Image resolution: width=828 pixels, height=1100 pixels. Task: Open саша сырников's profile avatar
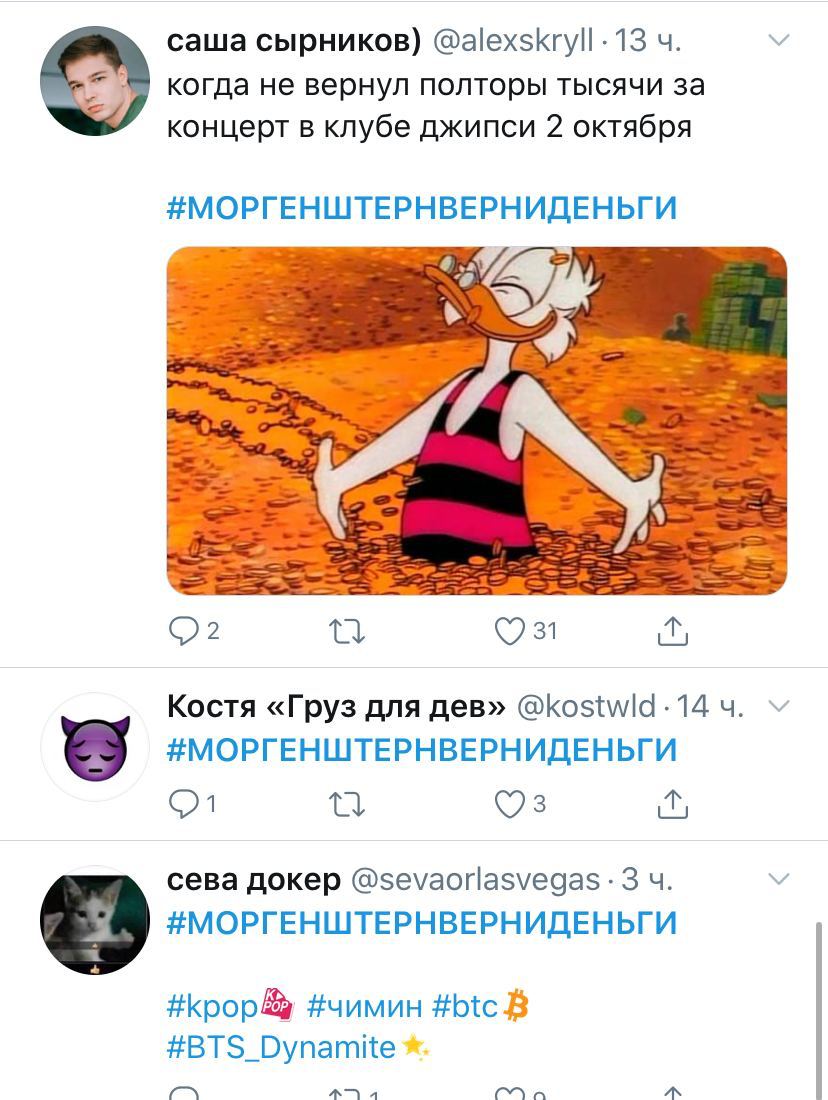coord(95,81)
